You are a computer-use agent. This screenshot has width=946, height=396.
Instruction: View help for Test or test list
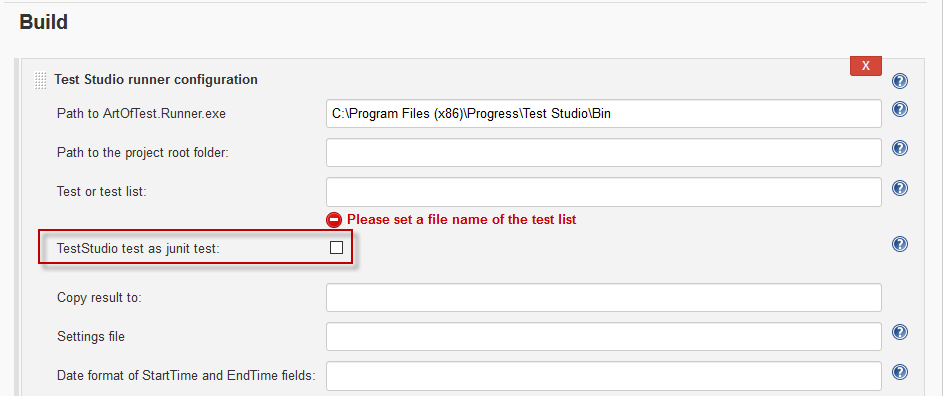point(900,188)
